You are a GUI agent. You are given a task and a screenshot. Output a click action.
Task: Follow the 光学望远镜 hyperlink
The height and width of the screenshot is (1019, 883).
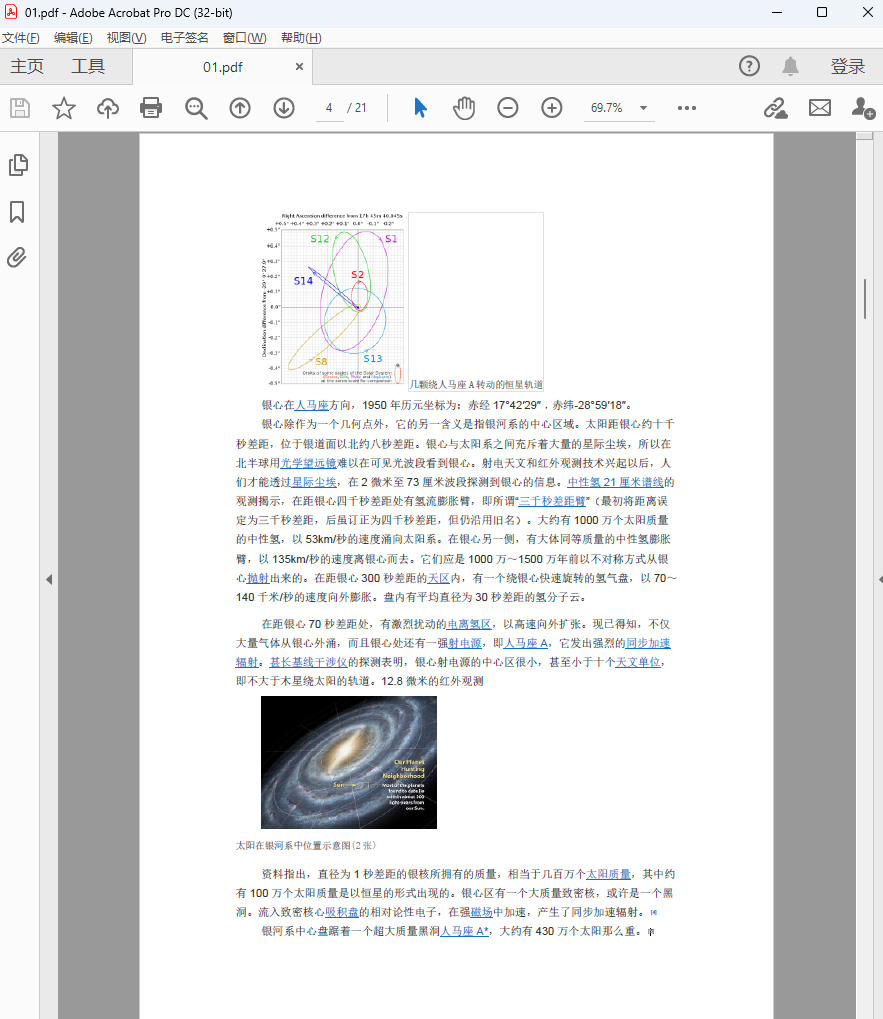click(308, 463)
